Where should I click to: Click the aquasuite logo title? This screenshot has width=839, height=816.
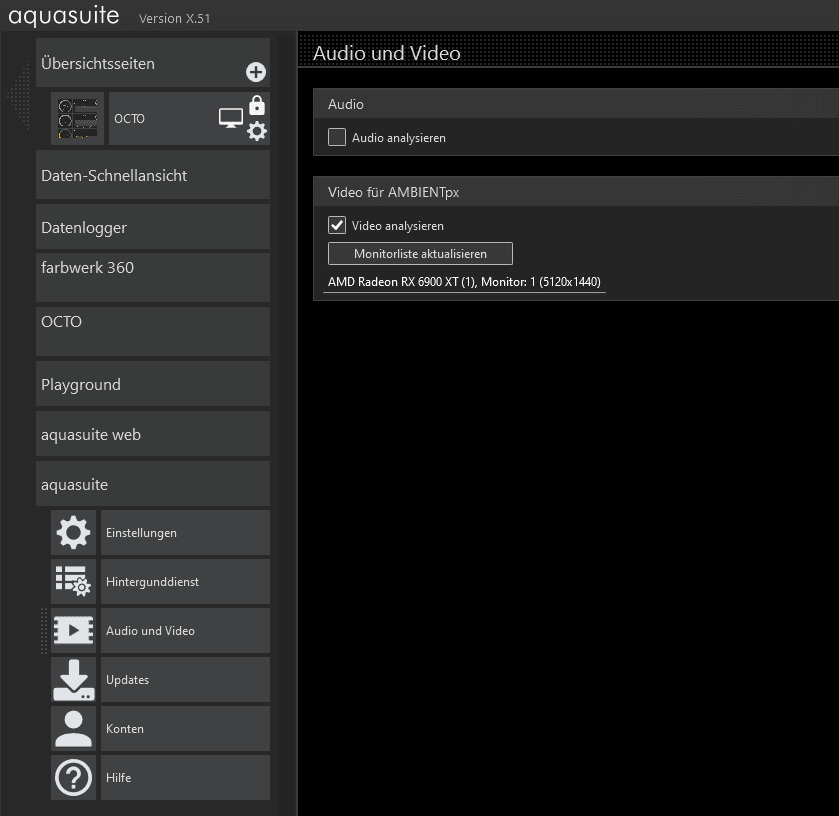coord(64,16)
